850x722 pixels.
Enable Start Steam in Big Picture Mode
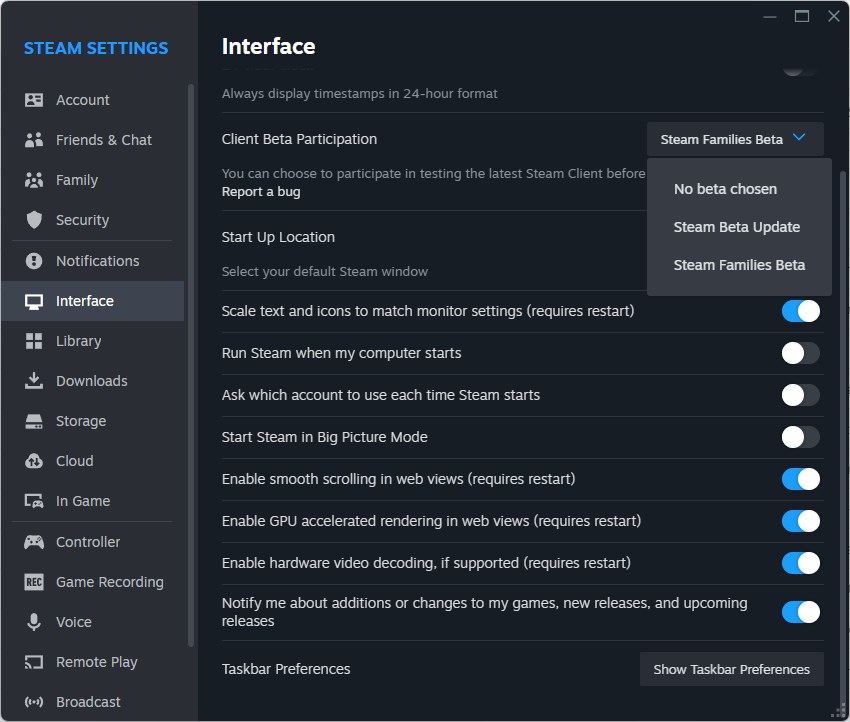pos(800,437)
